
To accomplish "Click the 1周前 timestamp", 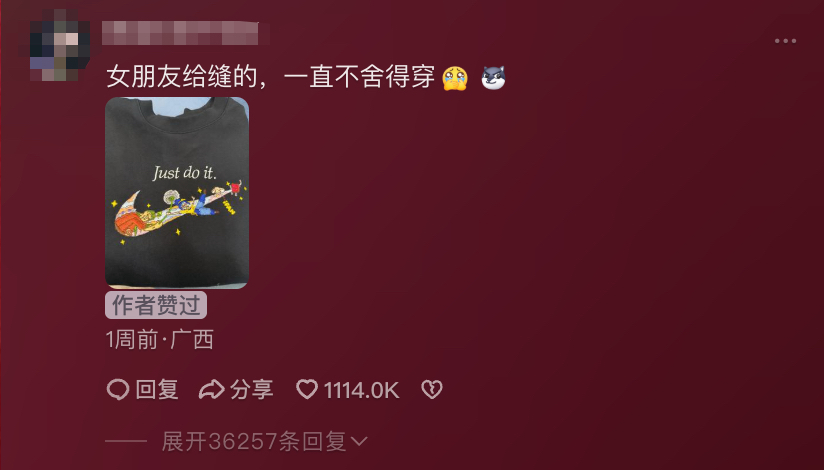I will (132, 340).
